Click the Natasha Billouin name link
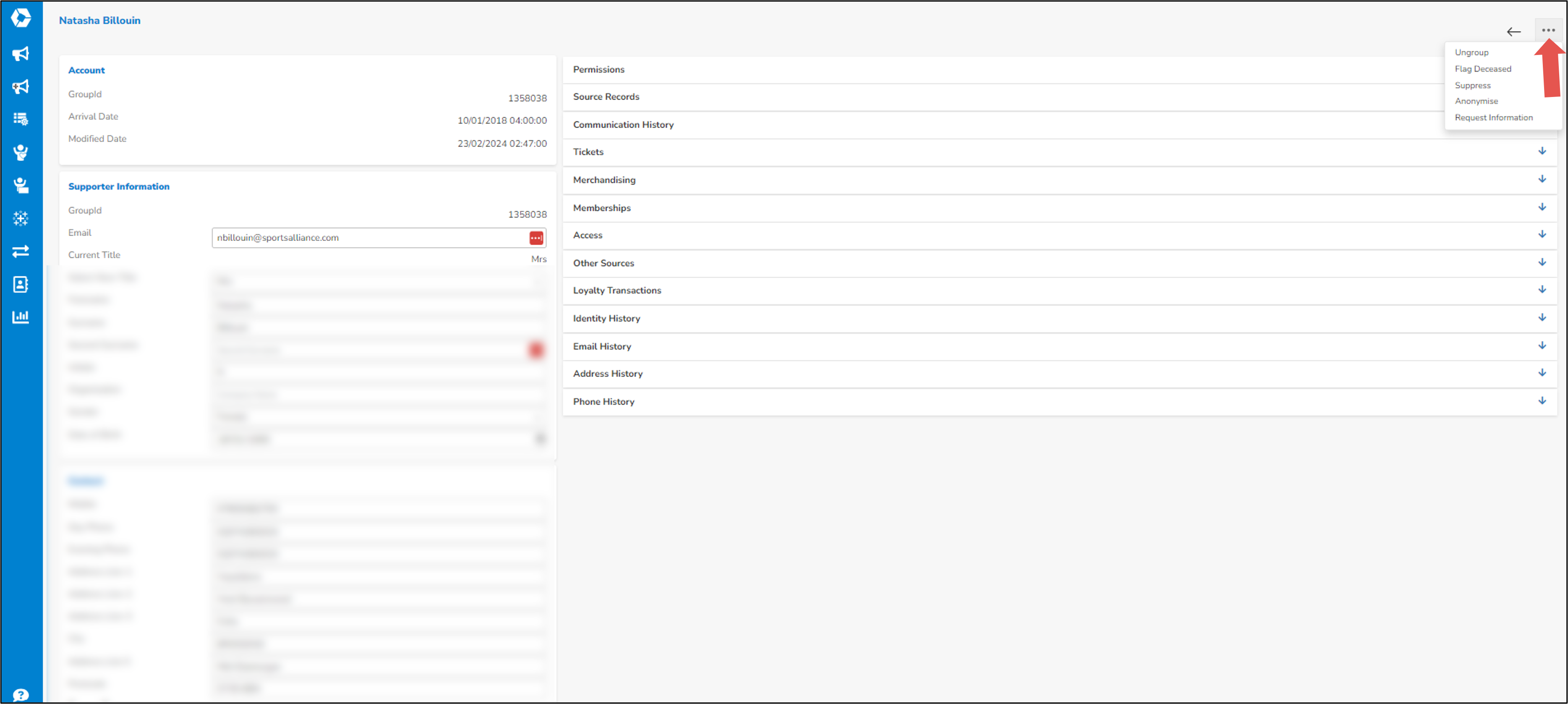 coord(99,20)
